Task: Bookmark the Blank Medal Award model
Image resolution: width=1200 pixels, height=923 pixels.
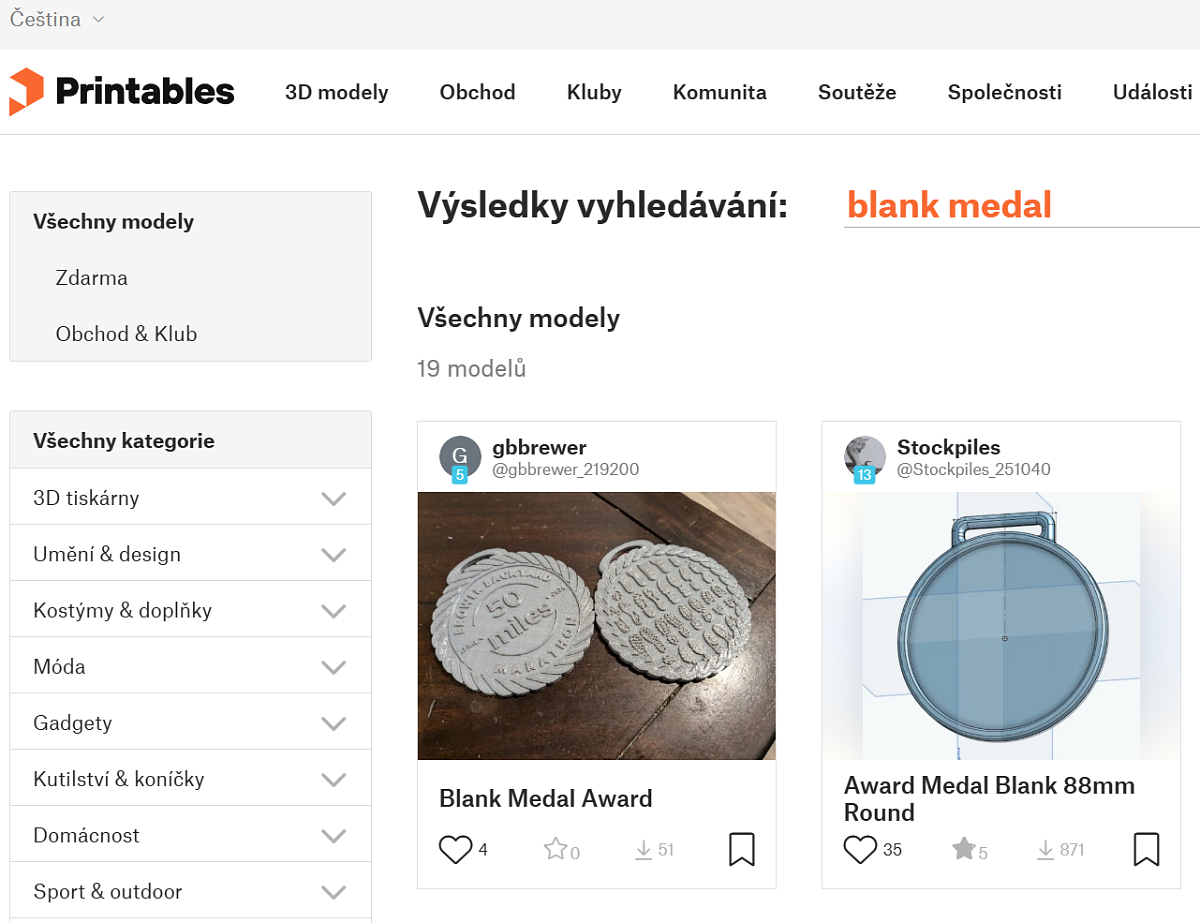Action: [x=741, y=850]
